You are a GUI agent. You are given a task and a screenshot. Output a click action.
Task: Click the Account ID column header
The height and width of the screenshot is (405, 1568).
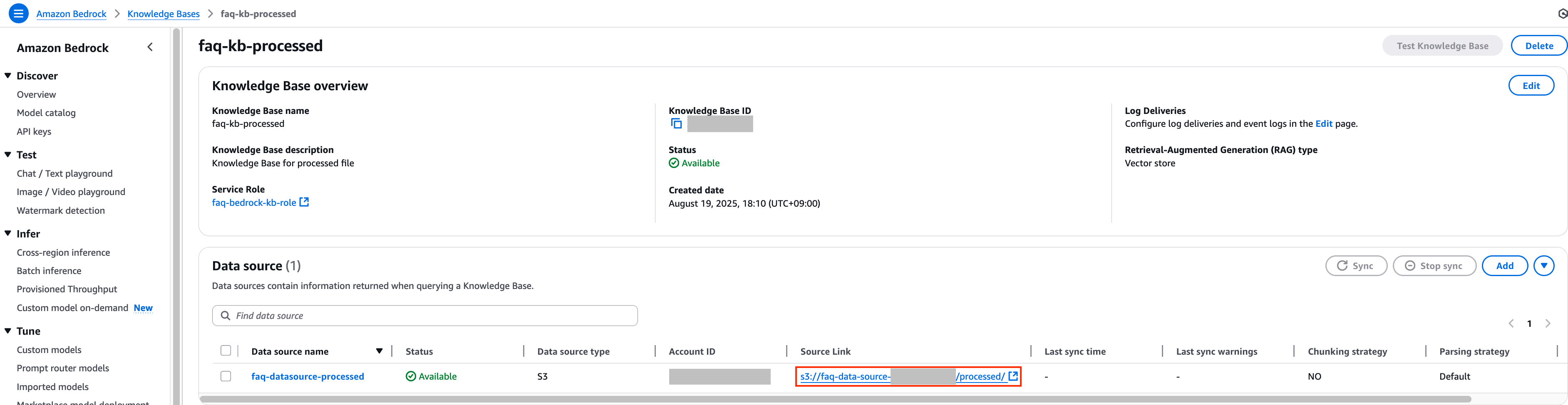click(692, 351)
